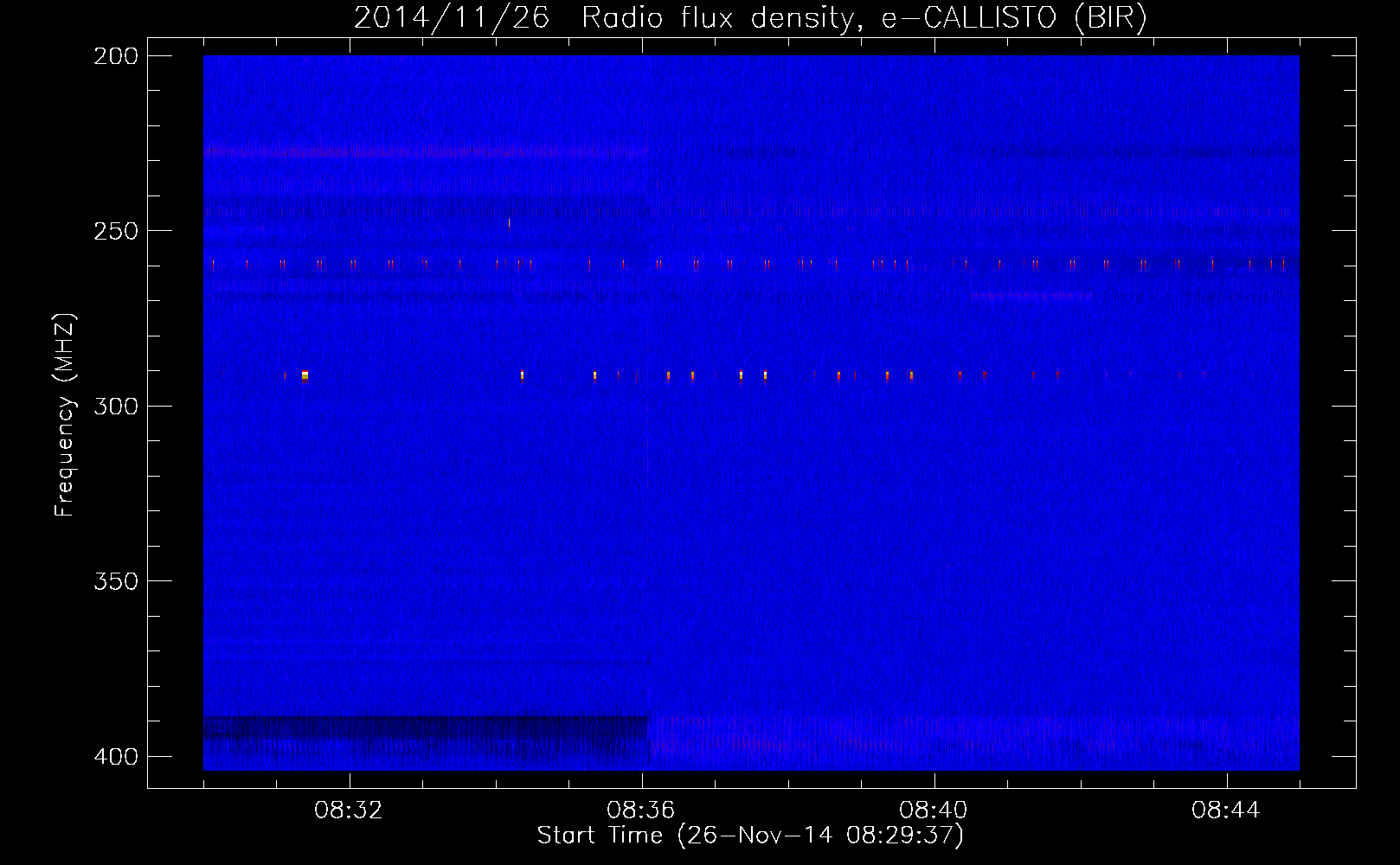Click the plot title '2014/11/26 Radio flux density, e-CALLISTO (BIR)'
Viewport: 1400px width, 865px height.
750,18
